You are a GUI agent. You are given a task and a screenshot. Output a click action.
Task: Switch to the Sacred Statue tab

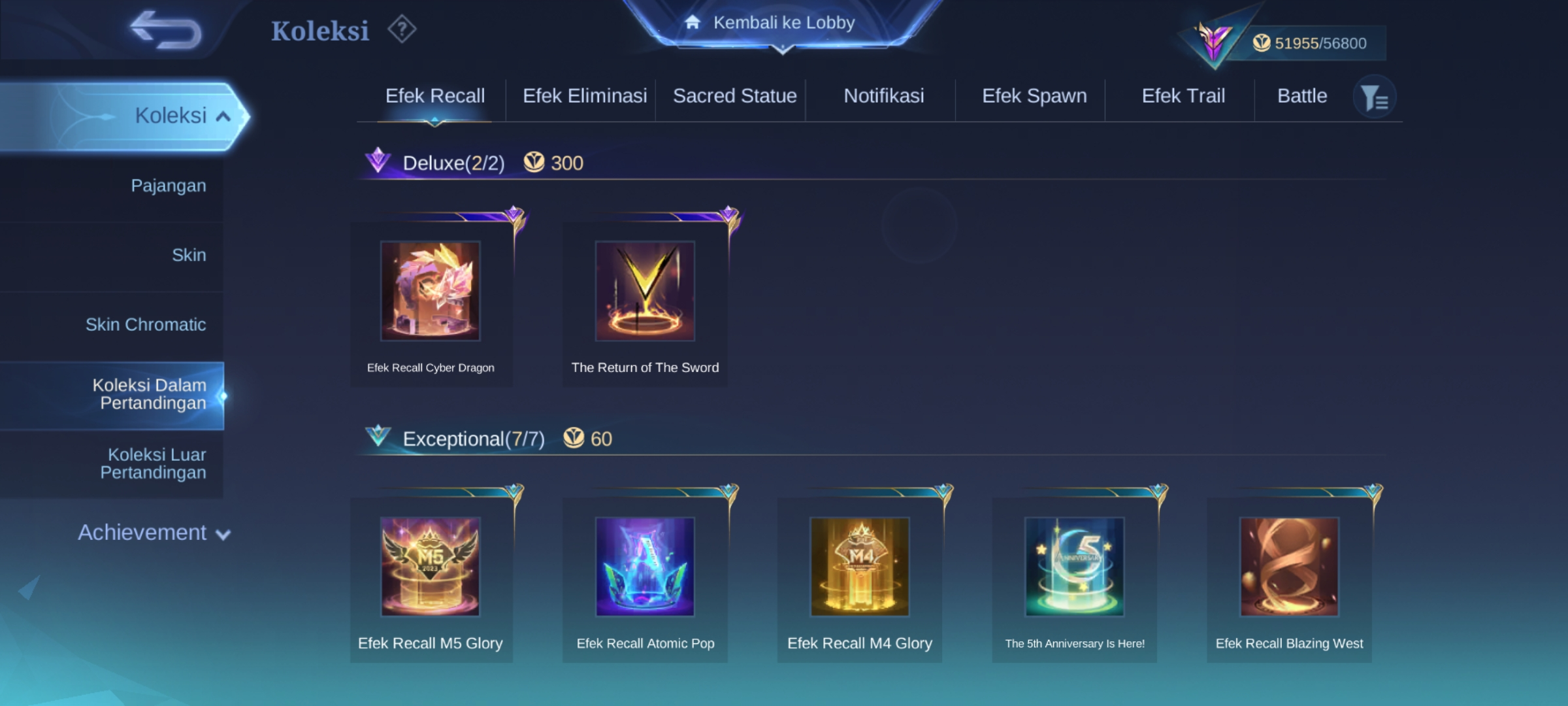point(735,96)
